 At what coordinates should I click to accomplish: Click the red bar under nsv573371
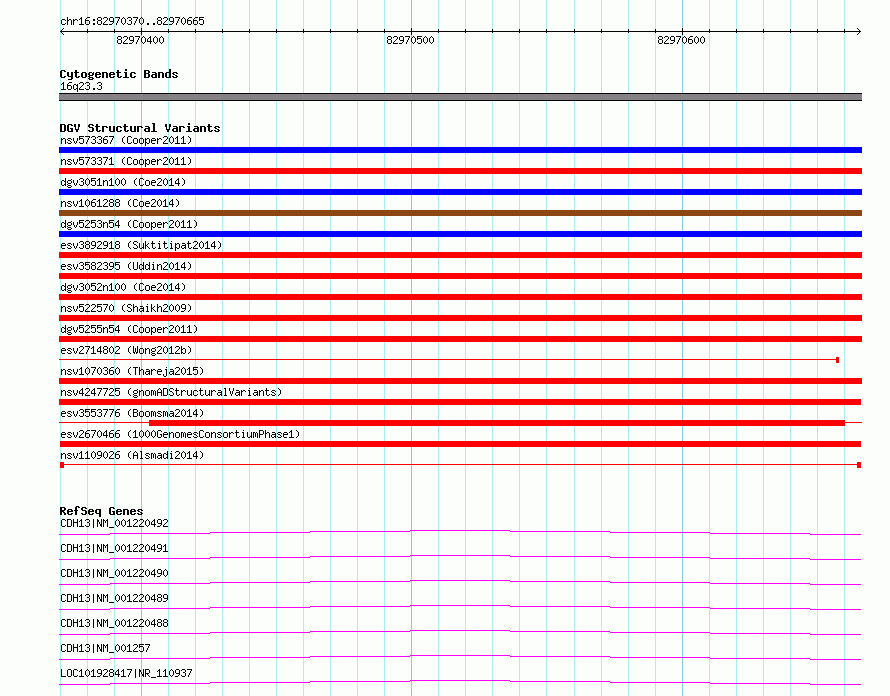point(460,171)
